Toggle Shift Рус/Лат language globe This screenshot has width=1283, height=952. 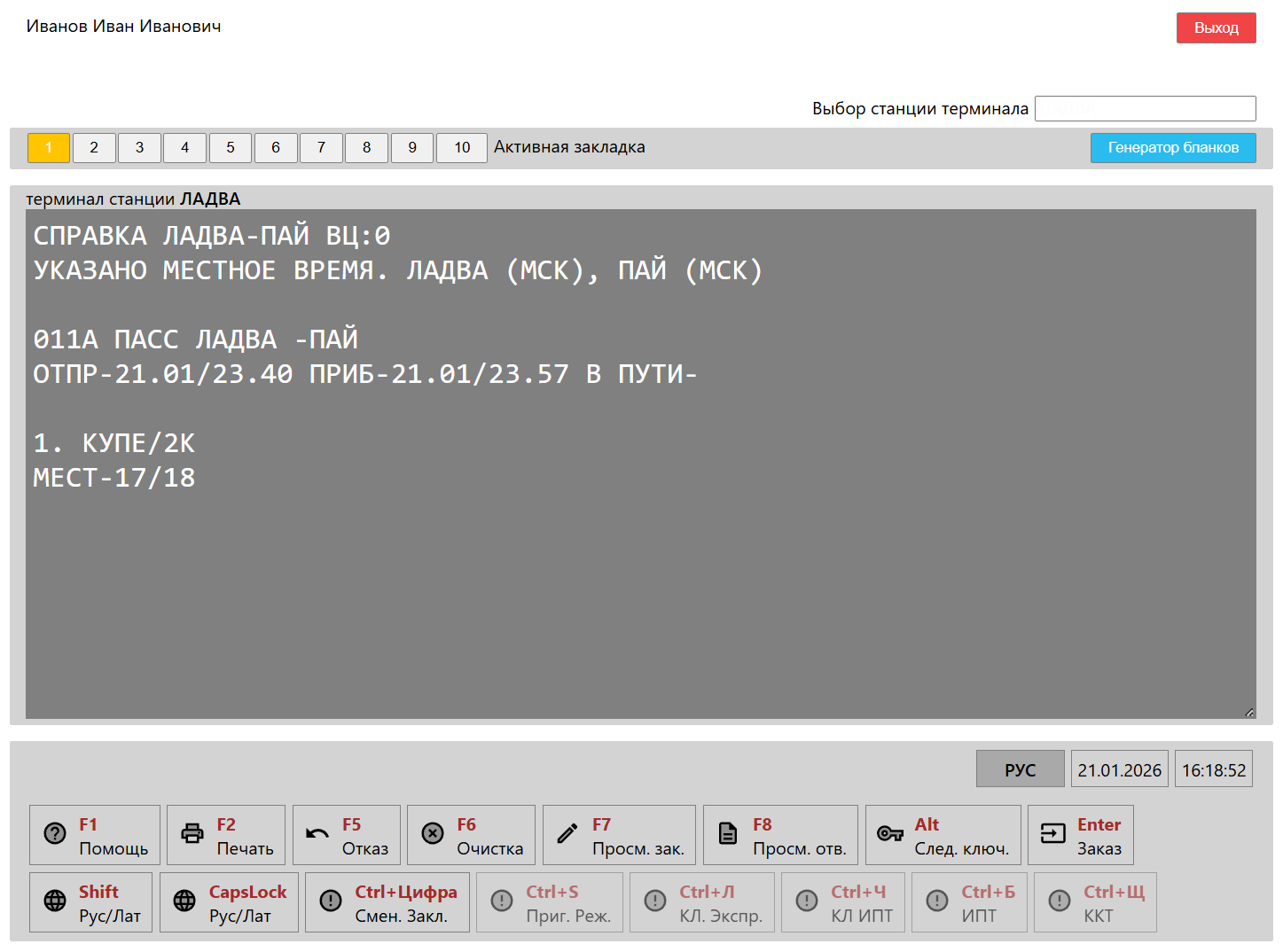pyautogui.click(x=55, y=901)
